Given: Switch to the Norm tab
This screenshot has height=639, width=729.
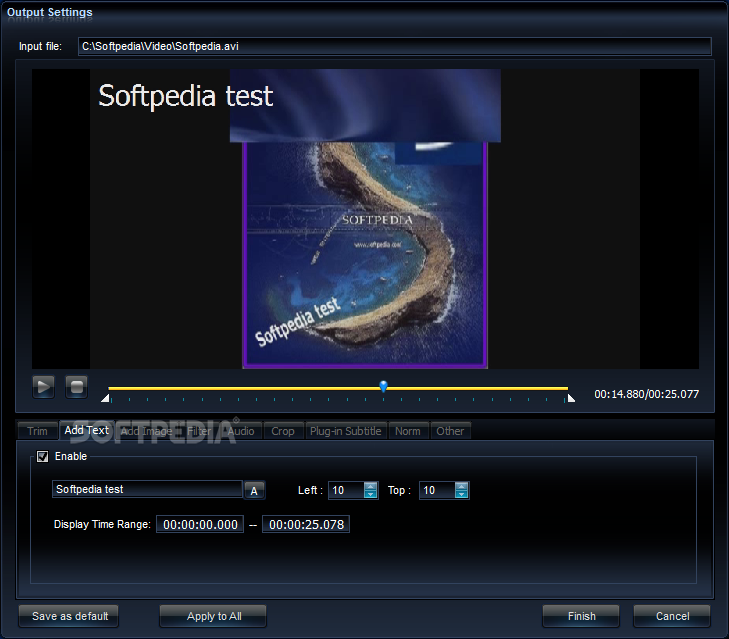Looking at the screenshot, I should (408, 431).
